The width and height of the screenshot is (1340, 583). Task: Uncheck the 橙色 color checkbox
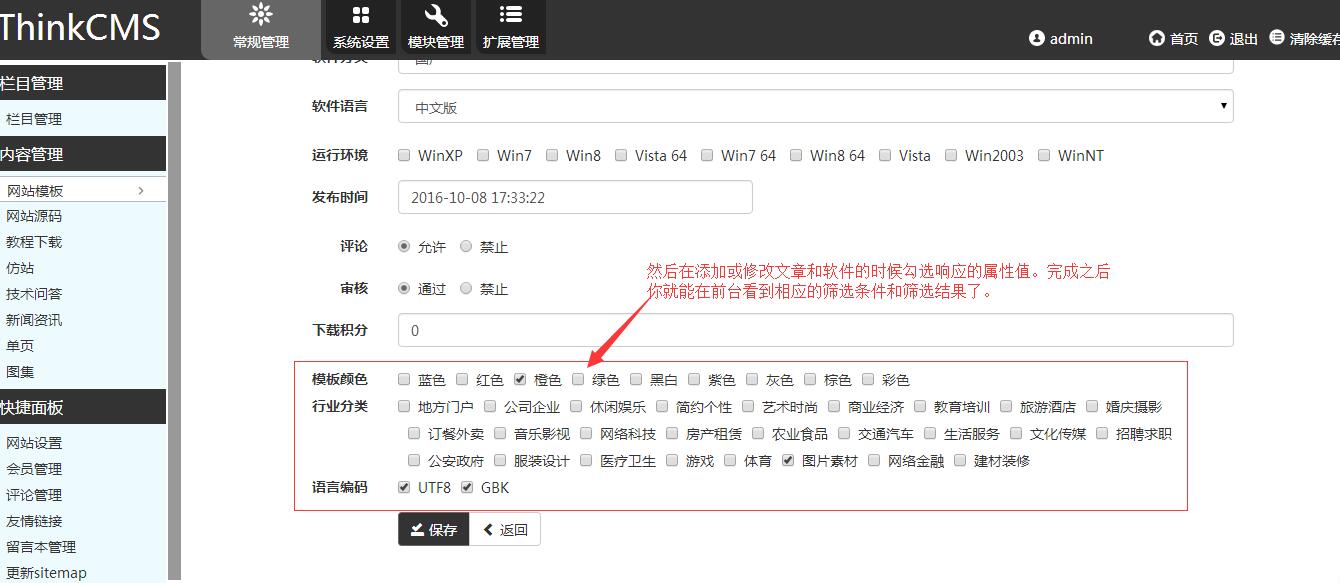point(520,379)
